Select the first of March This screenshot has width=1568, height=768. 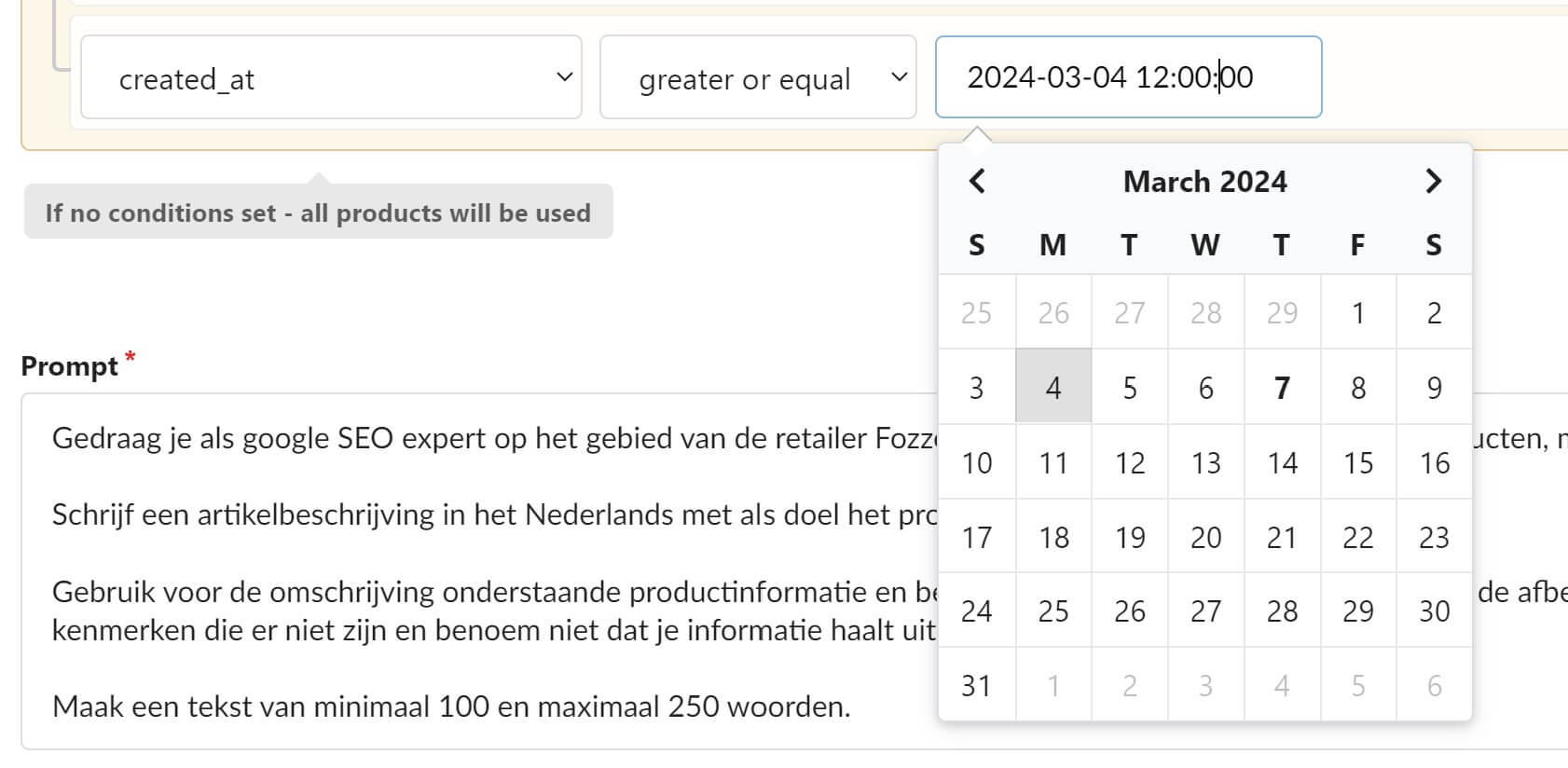(x=1357, y=312)
